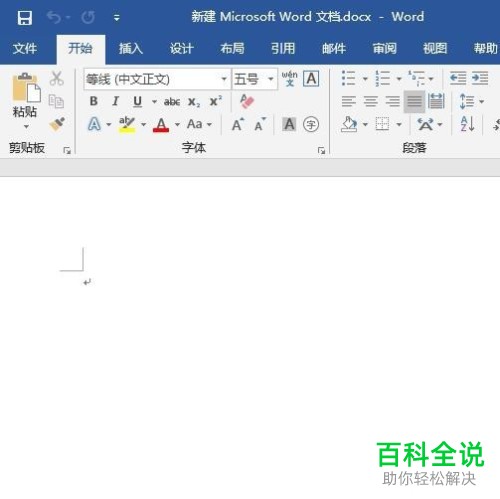Toggle character shading A
Viewport: 500px width, 499px height.
289,124
